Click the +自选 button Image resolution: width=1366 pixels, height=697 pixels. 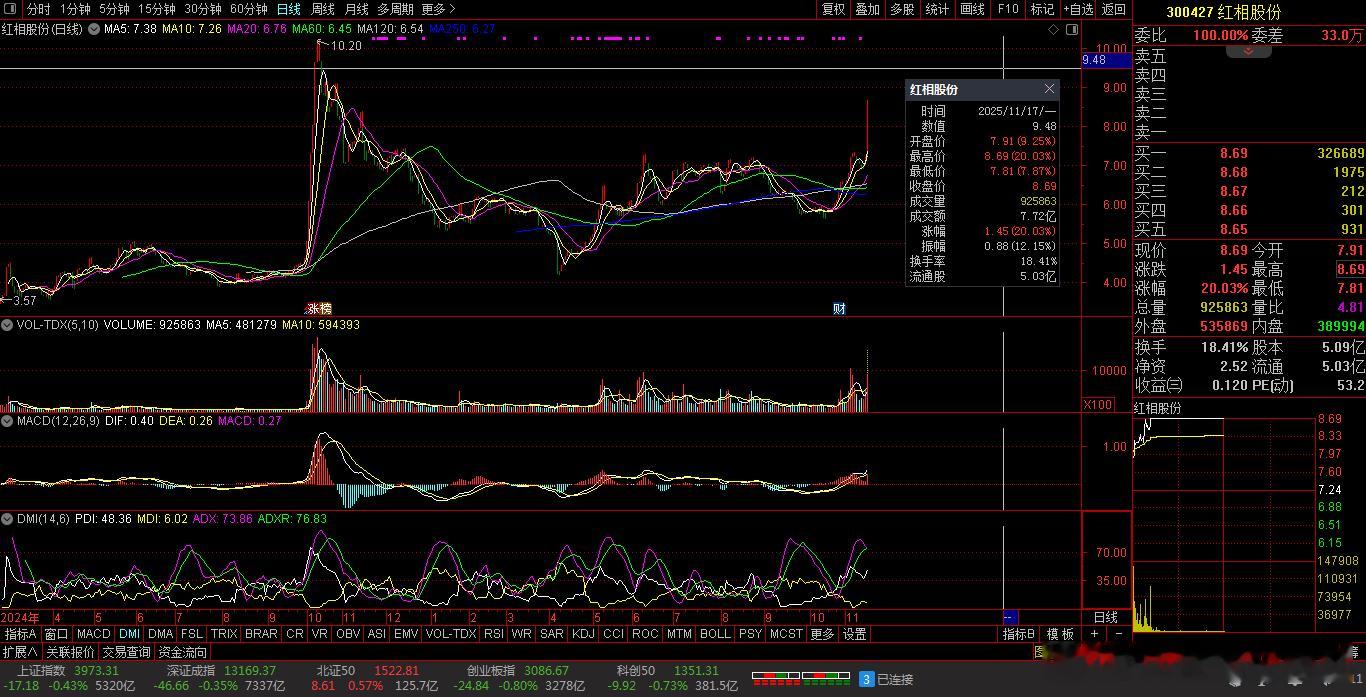click(x=1079, y=9)
